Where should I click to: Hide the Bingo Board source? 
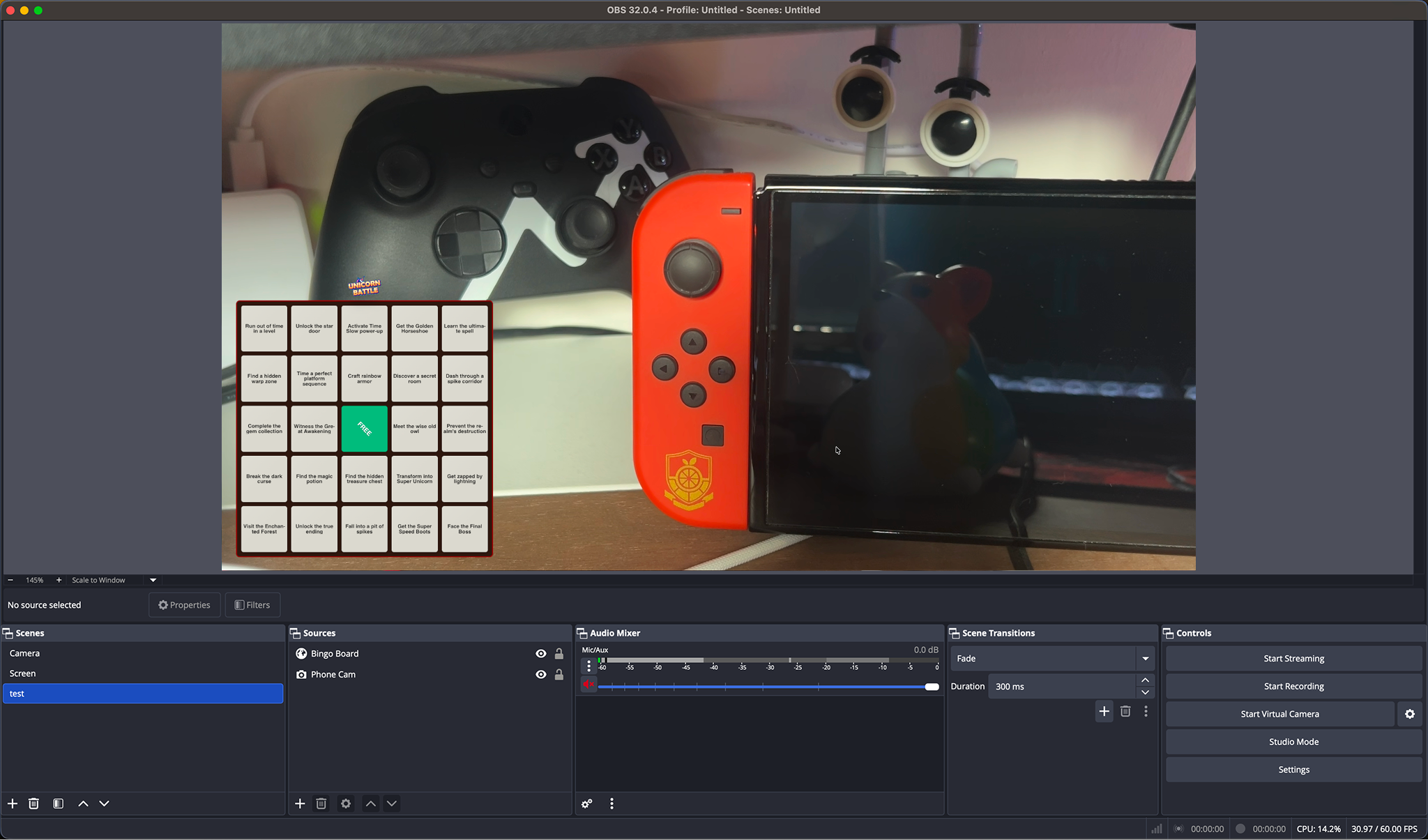point(540,653)
